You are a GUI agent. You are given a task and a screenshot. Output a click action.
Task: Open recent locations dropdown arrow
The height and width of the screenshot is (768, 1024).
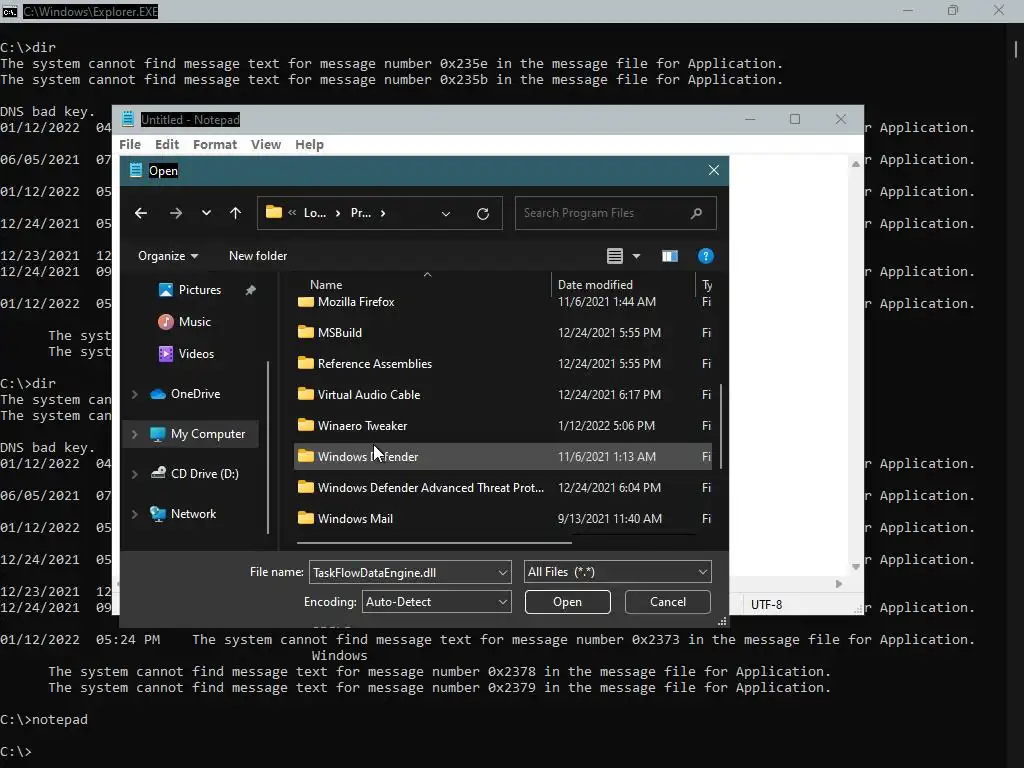point(206,213)
